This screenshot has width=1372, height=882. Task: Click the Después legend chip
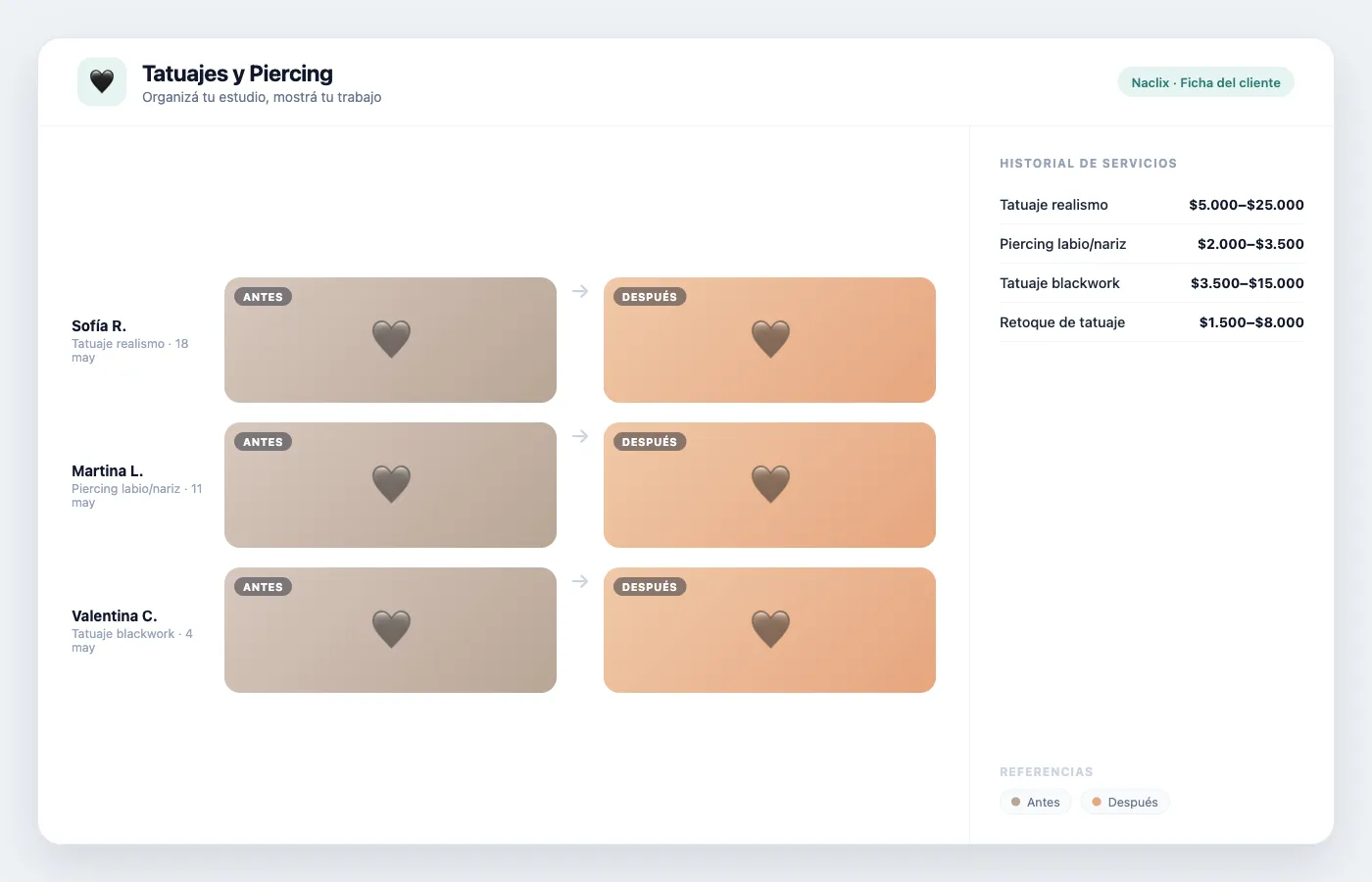coord(1125,802)
